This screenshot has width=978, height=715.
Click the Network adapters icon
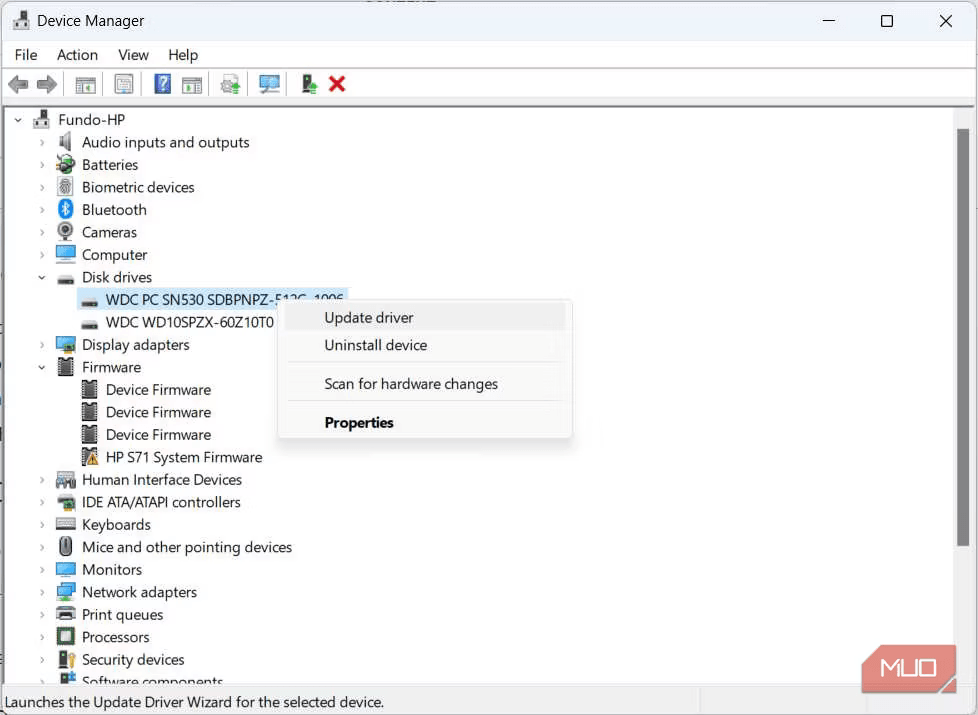tap(65, 591)
